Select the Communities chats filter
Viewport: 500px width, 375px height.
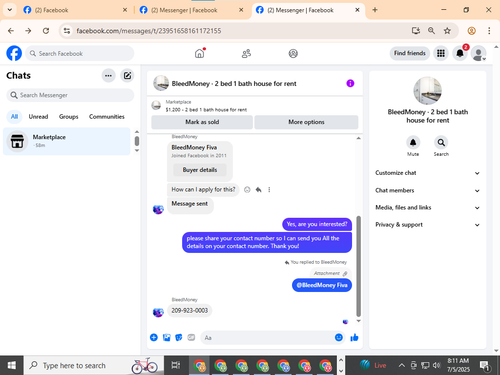[x=107, y=117]
